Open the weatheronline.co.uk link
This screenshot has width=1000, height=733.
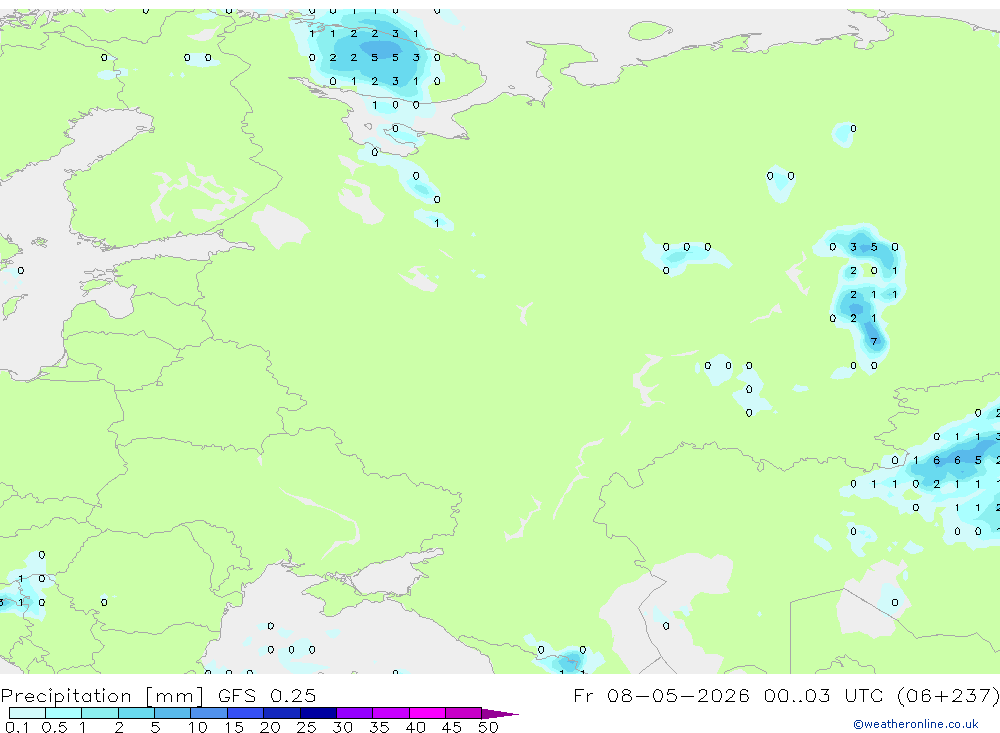916,724
